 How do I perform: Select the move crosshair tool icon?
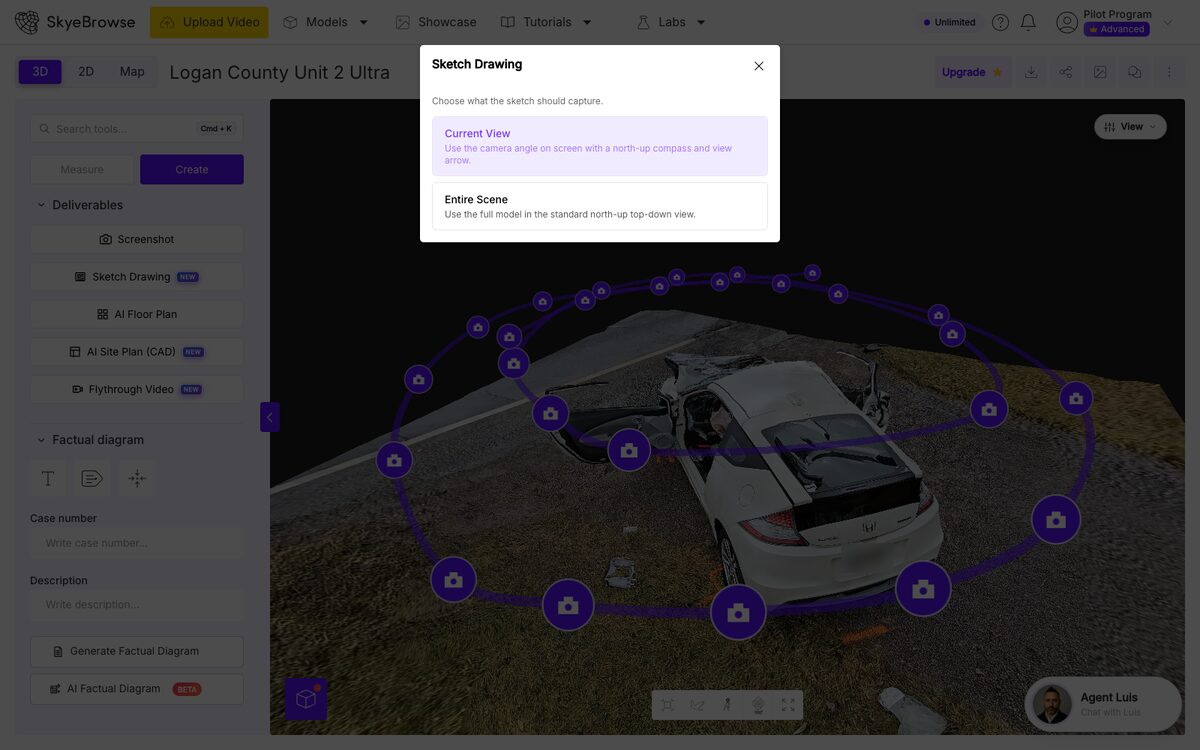(137, 479)
